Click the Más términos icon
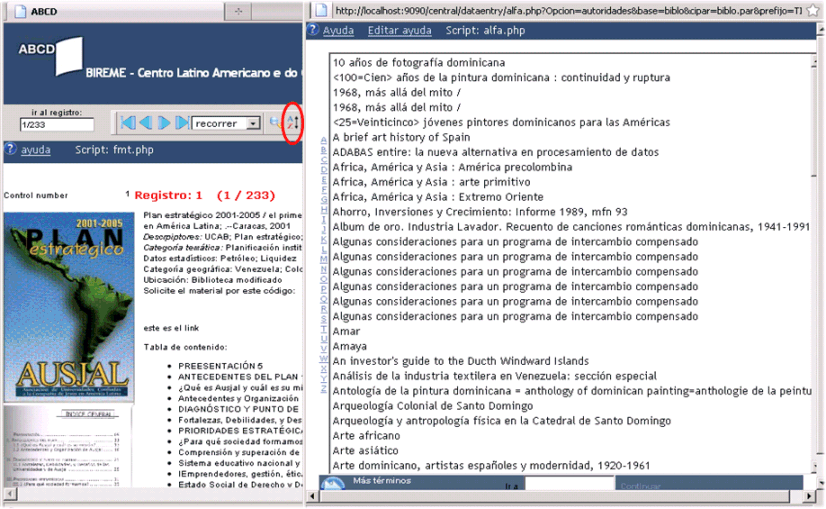This screenshot has height=509, width=826. [x=334, y=485]
